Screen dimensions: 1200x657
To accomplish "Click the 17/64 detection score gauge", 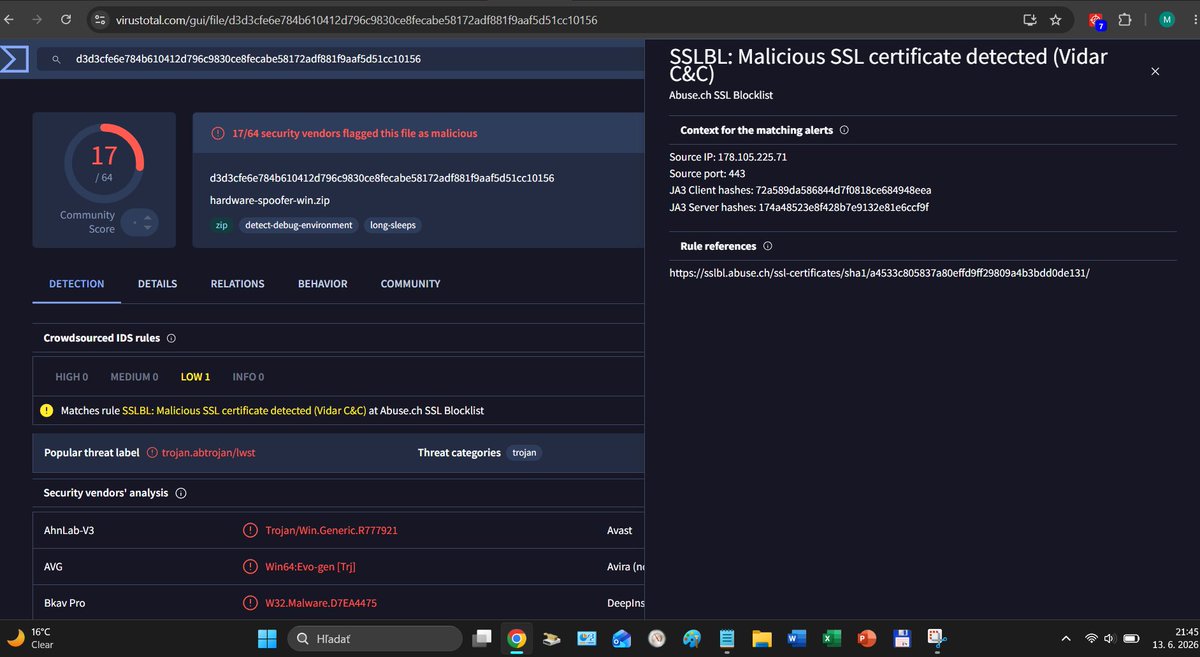I will click(104, 162).
